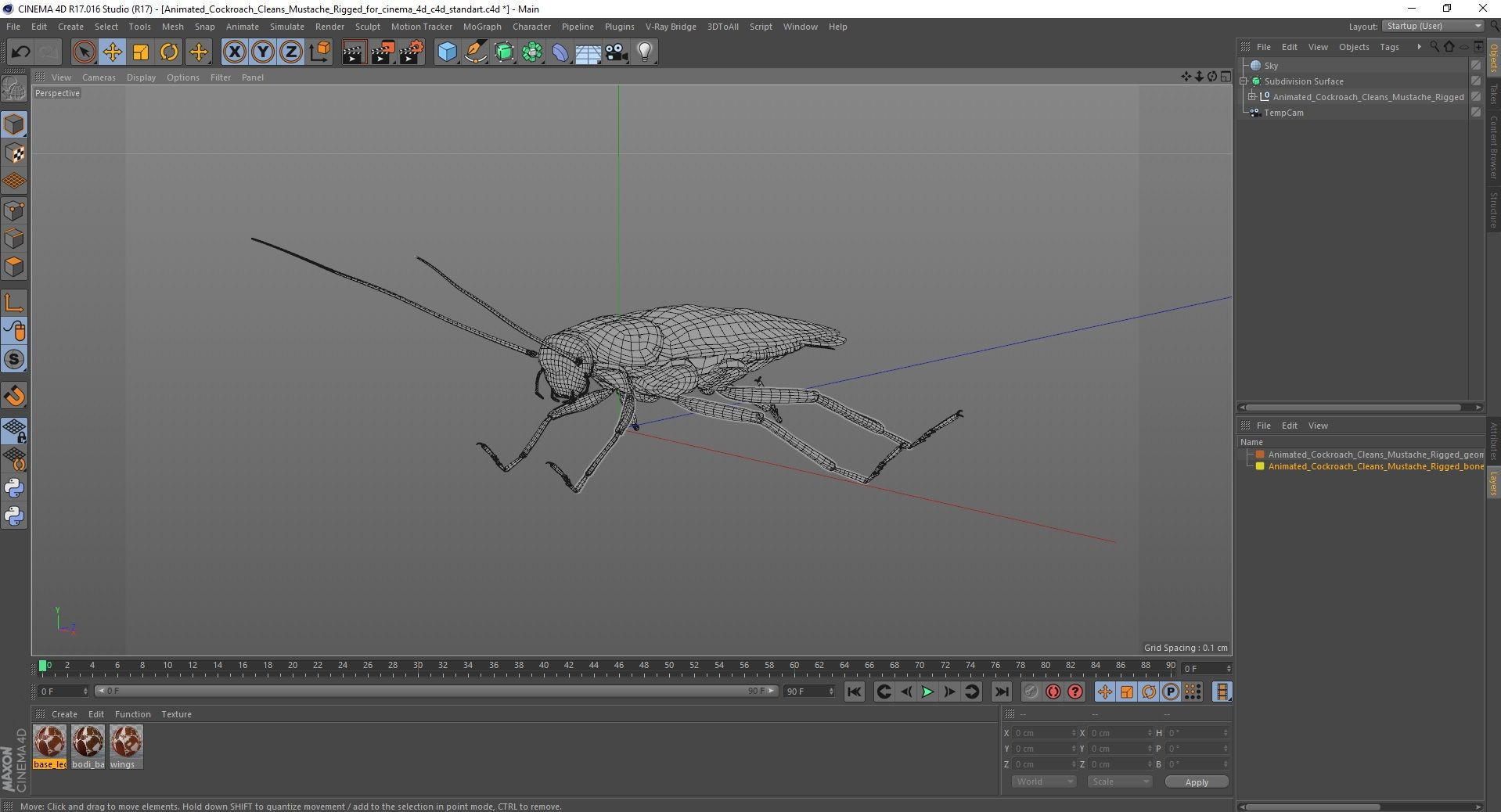The height and width of the screenshot is (812, 1501).
Task: Click frame 30 on timeline
Action: point(418,667)
